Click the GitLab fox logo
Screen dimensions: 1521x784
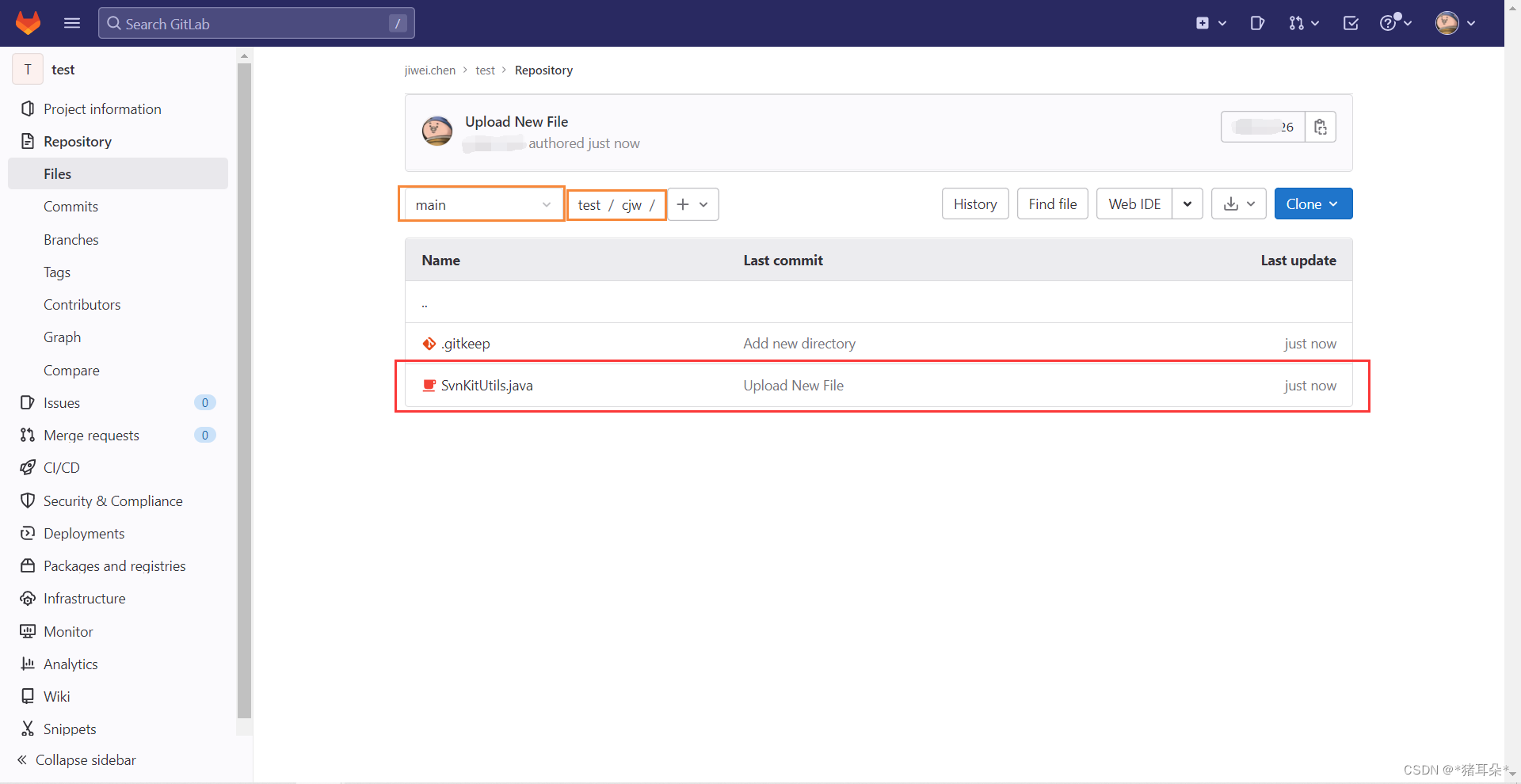click(x=29, y=23)
